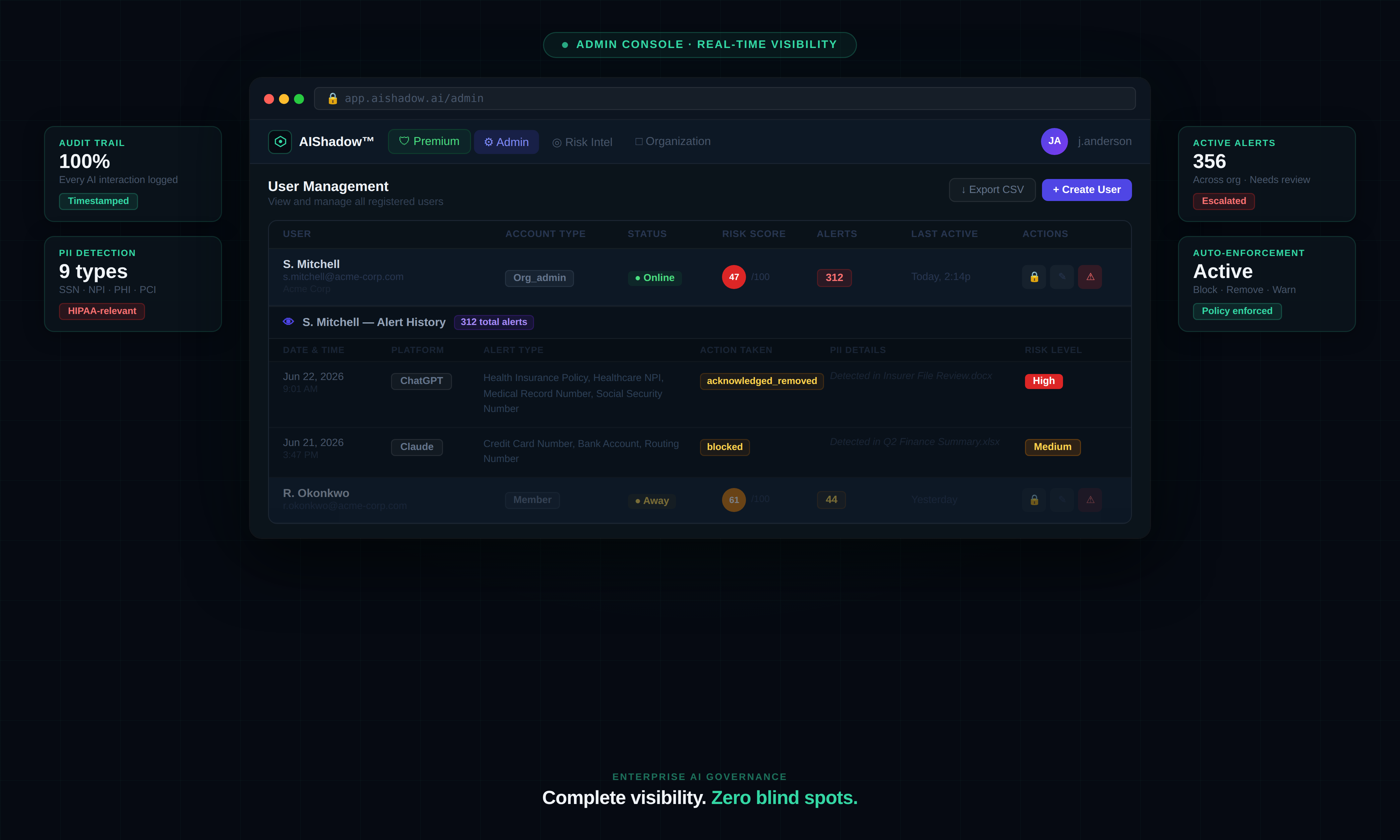The height and width of the screenshot is (840, 1400).
Task: Click the padlock icon in the address bar
Action: (x=333, y=98)
